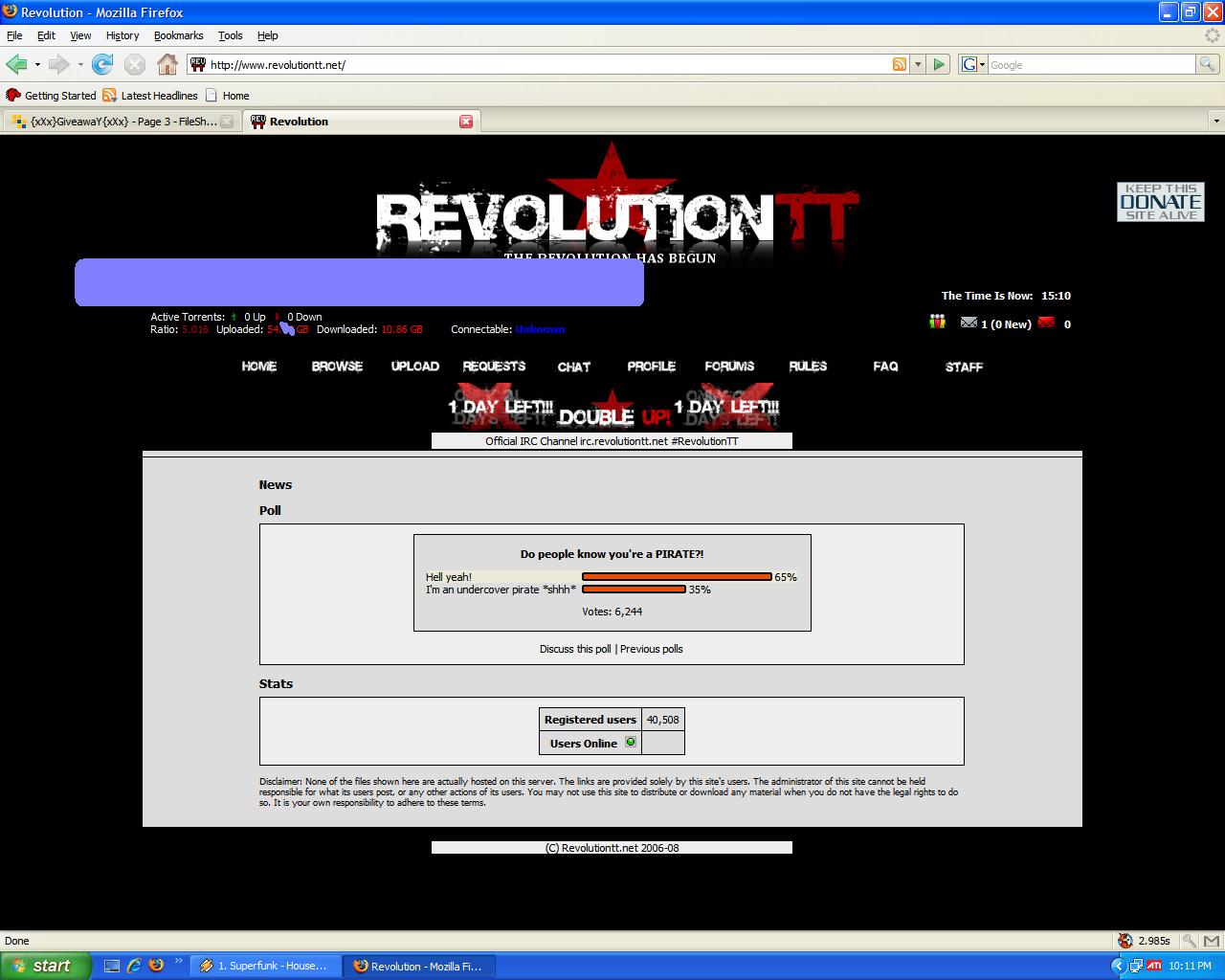1225x980 pixels.
Task: Open the forward history dropdown arrow
Action: pos(80,65)
